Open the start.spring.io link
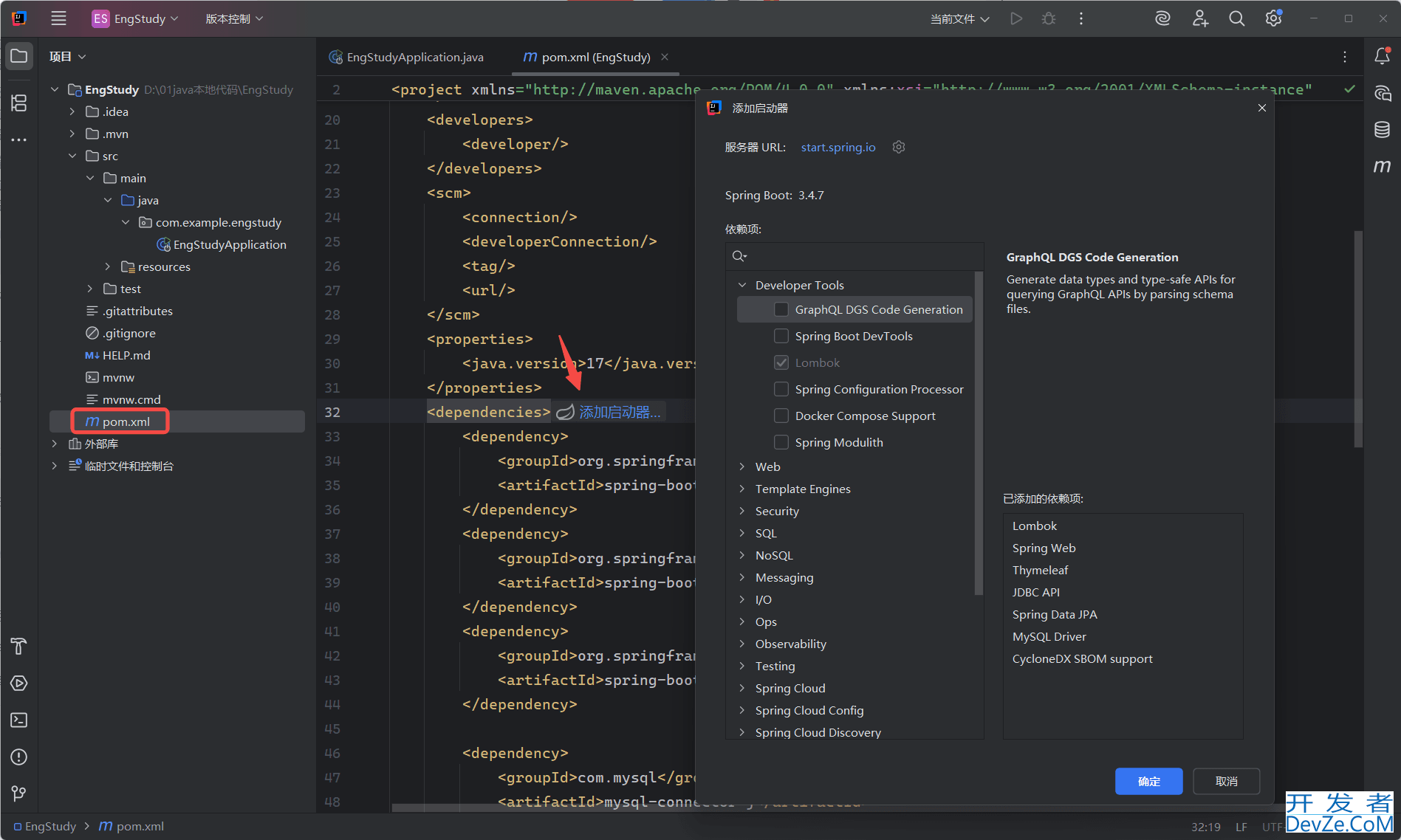The image size is (1401, 840). tap(838, 147)
